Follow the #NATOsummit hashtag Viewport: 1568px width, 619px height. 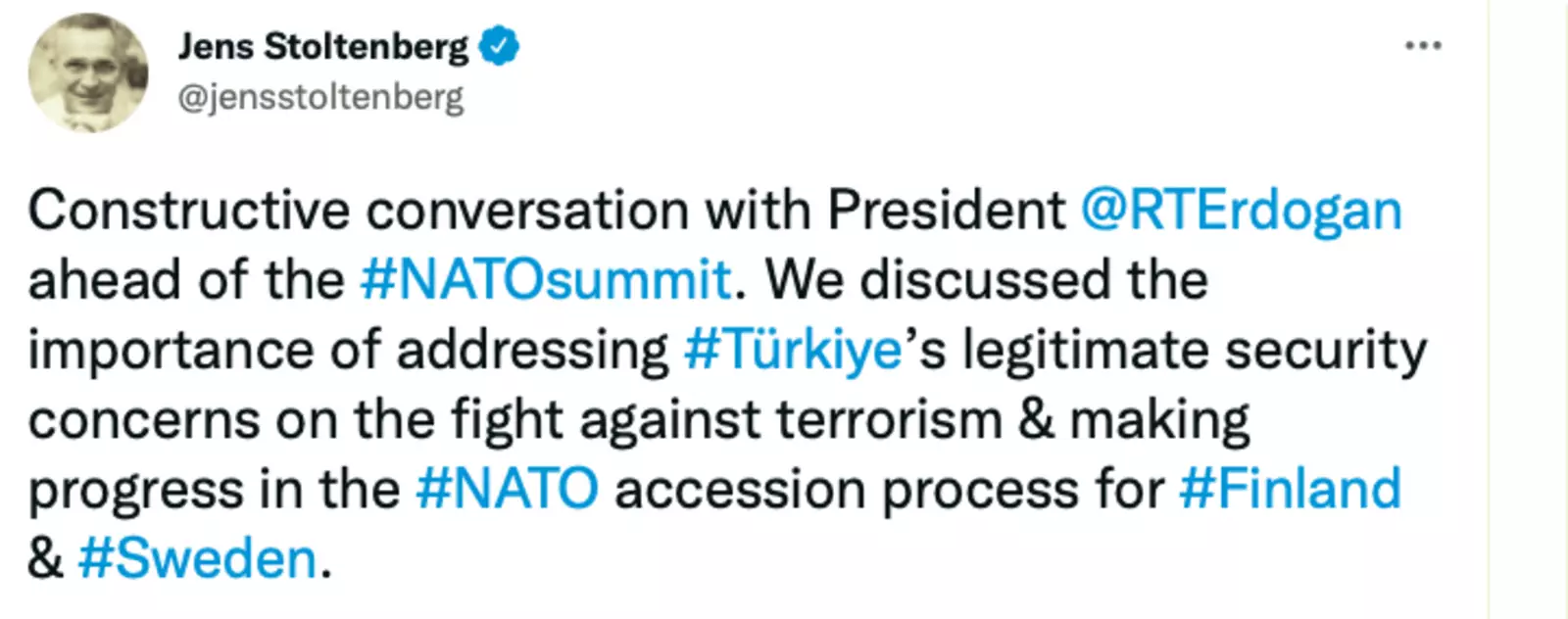coord(546,279)
